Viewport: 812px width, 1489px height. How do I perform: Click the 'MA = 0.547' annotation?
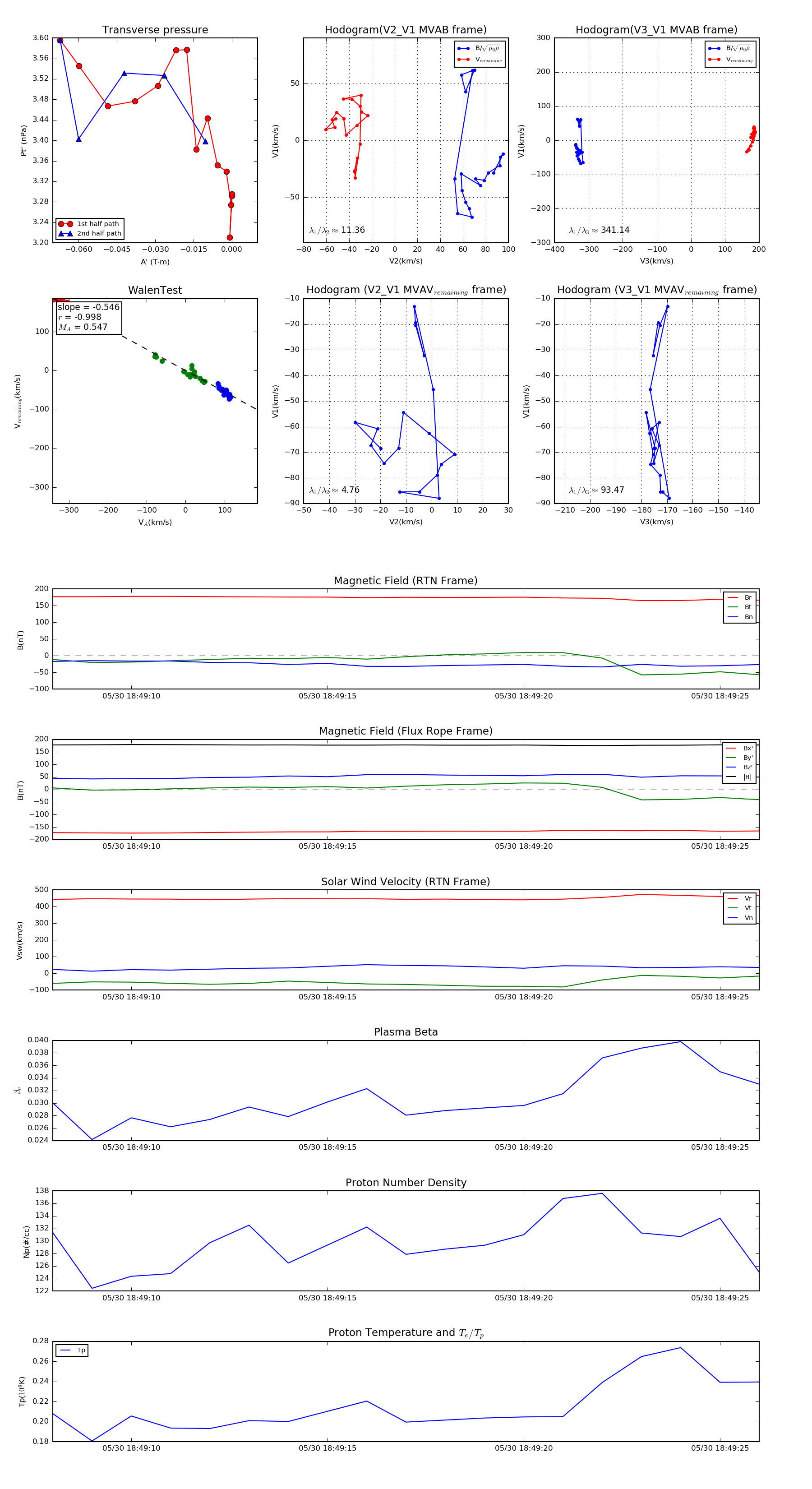pos(83,327)
